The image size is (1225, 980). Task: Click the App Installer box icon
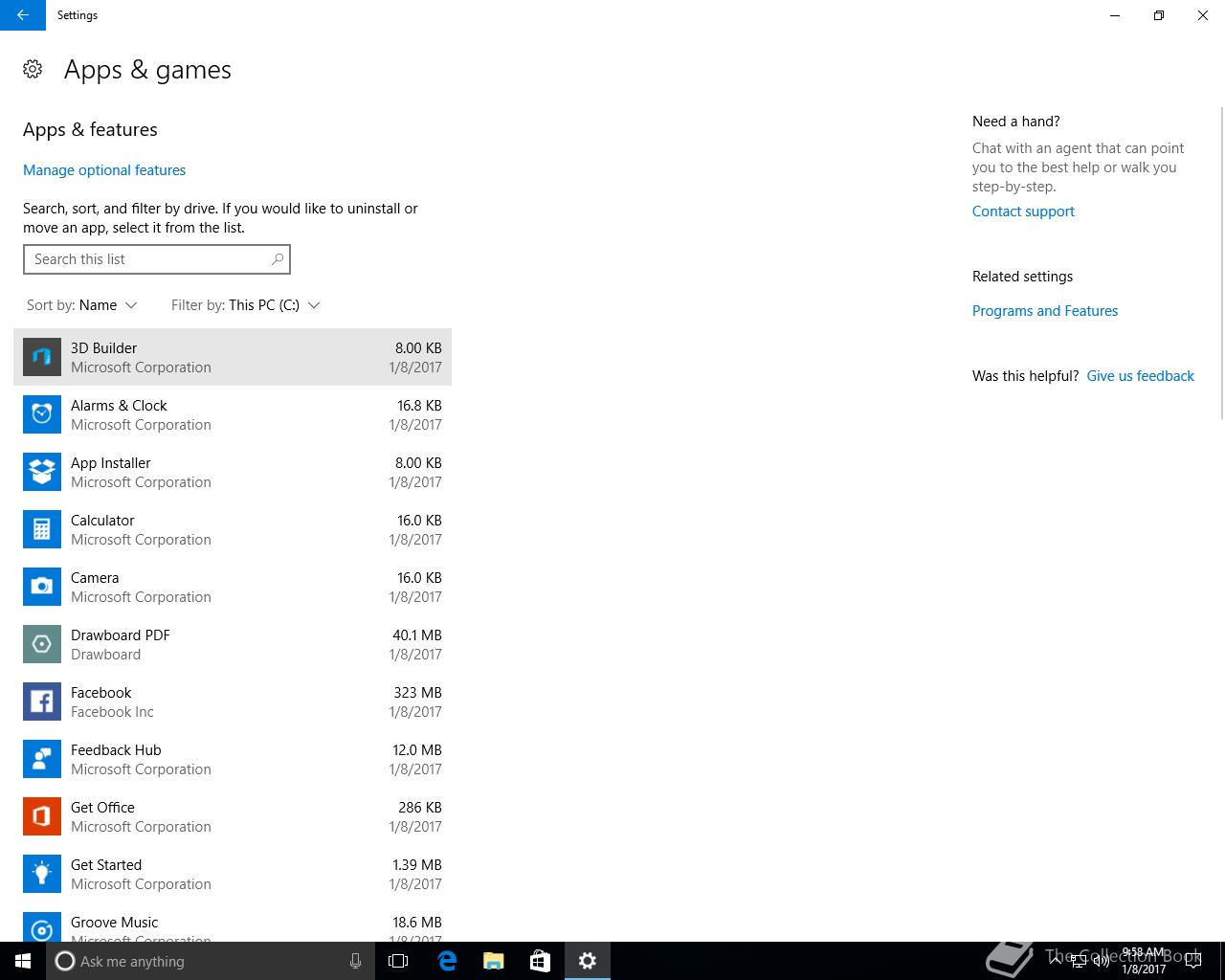[42, 472]
